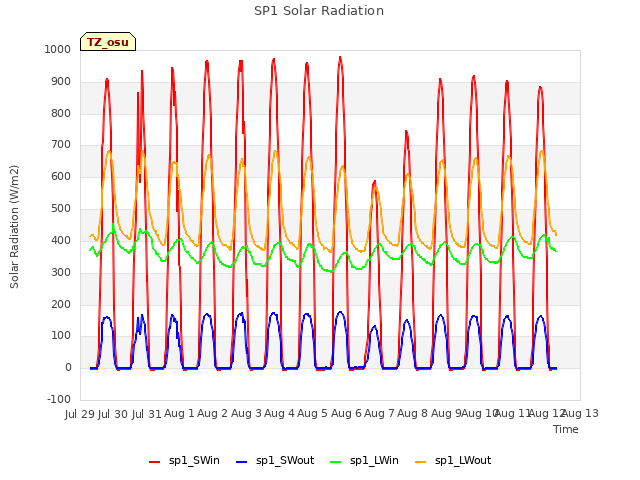The image size is (640, 480).
Task: Select the sp1_SWout legend label
Action: tap(285, 460)
